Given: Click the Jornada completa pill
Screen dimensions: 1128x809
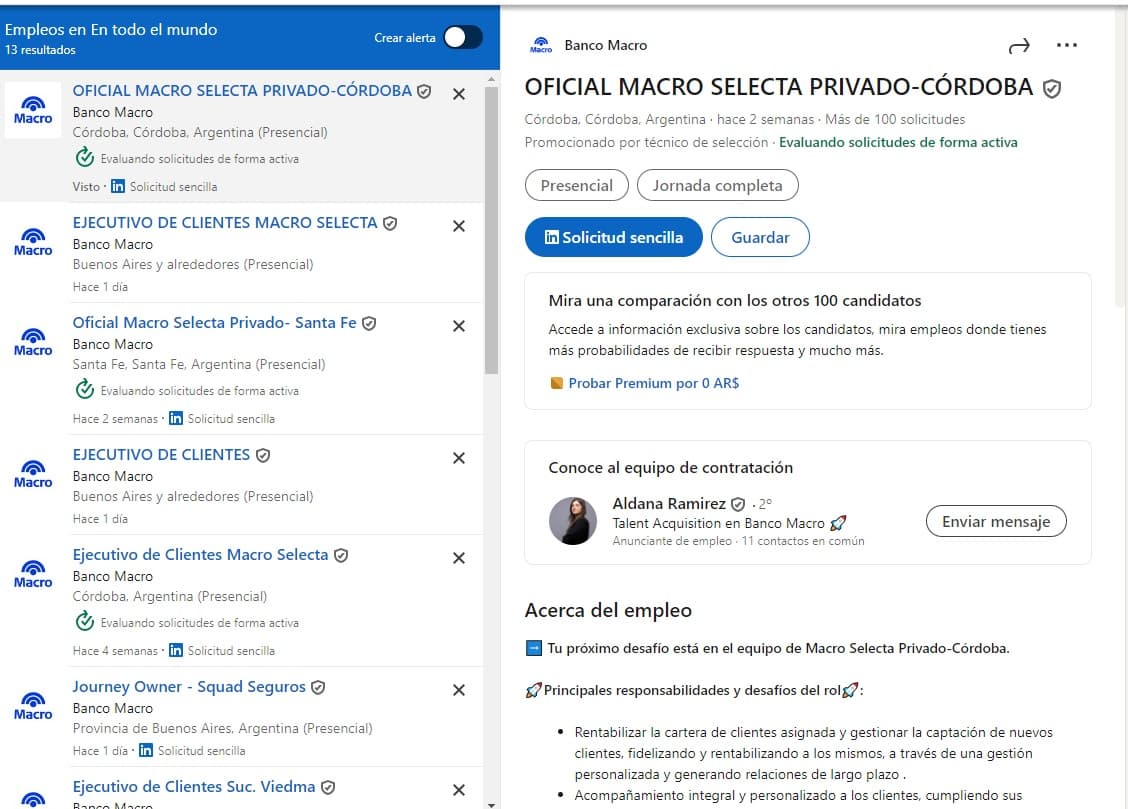Looking at the screenshot, I should [x=717, y=185].
